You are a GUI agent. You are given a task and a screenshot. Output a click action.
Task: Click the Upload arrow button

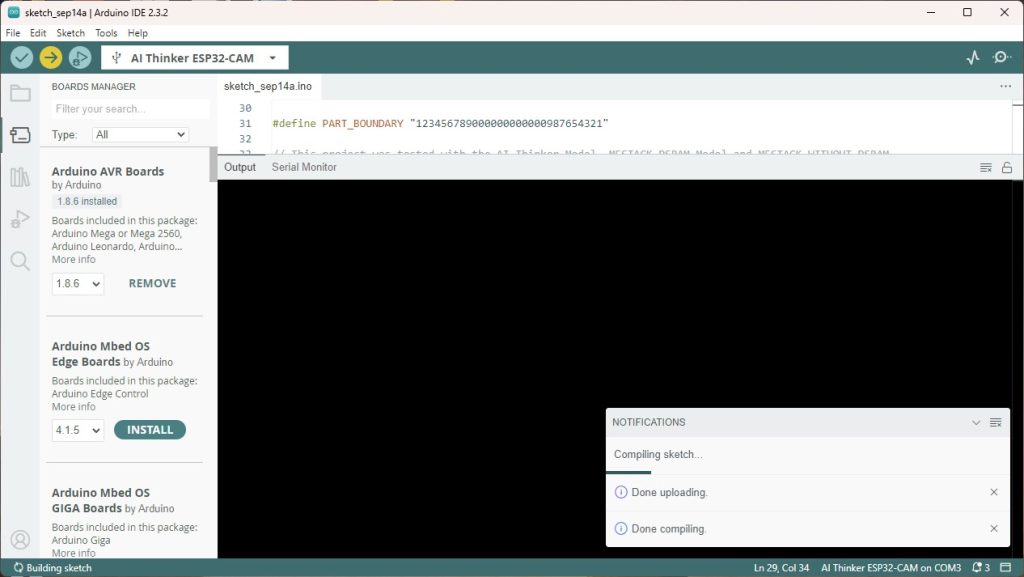pos(50,58)
